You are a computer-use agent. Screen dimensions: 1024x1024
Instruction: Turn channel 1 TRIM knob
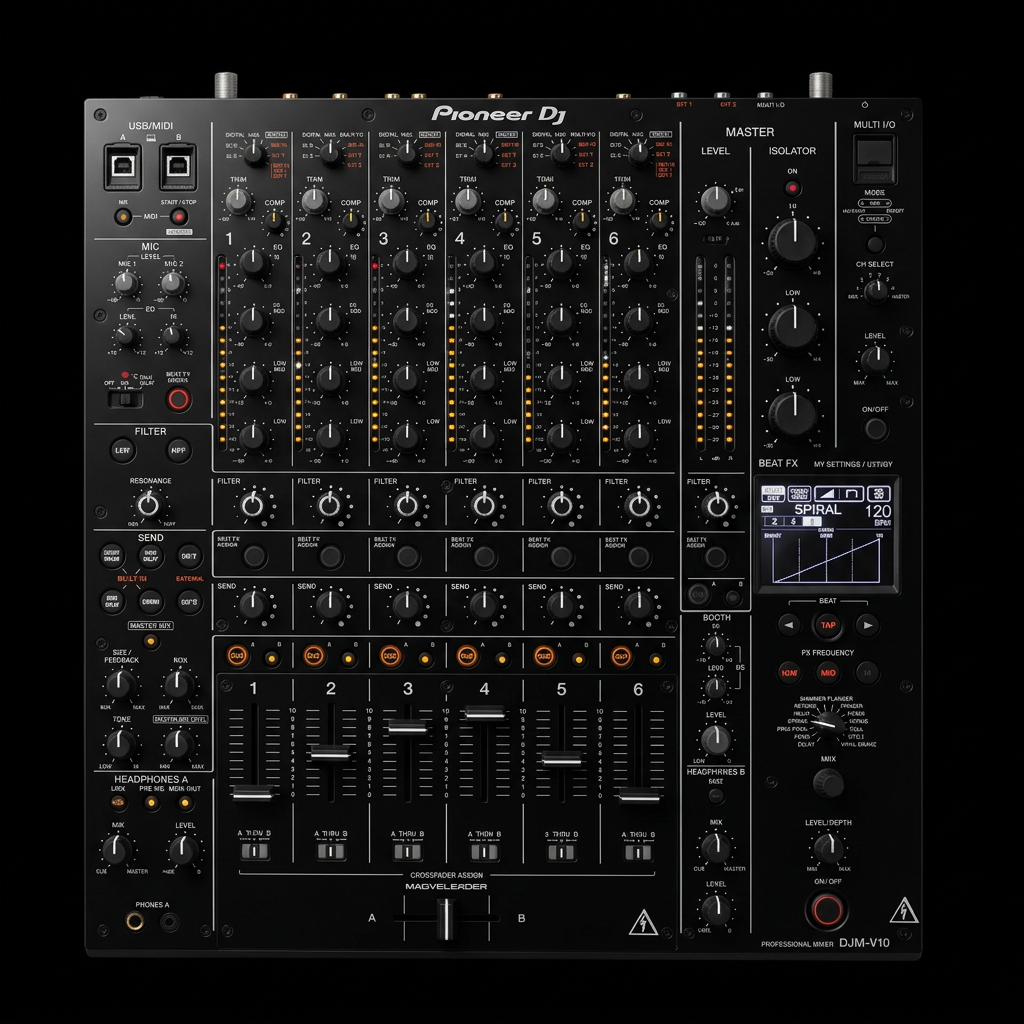point(238,200)
